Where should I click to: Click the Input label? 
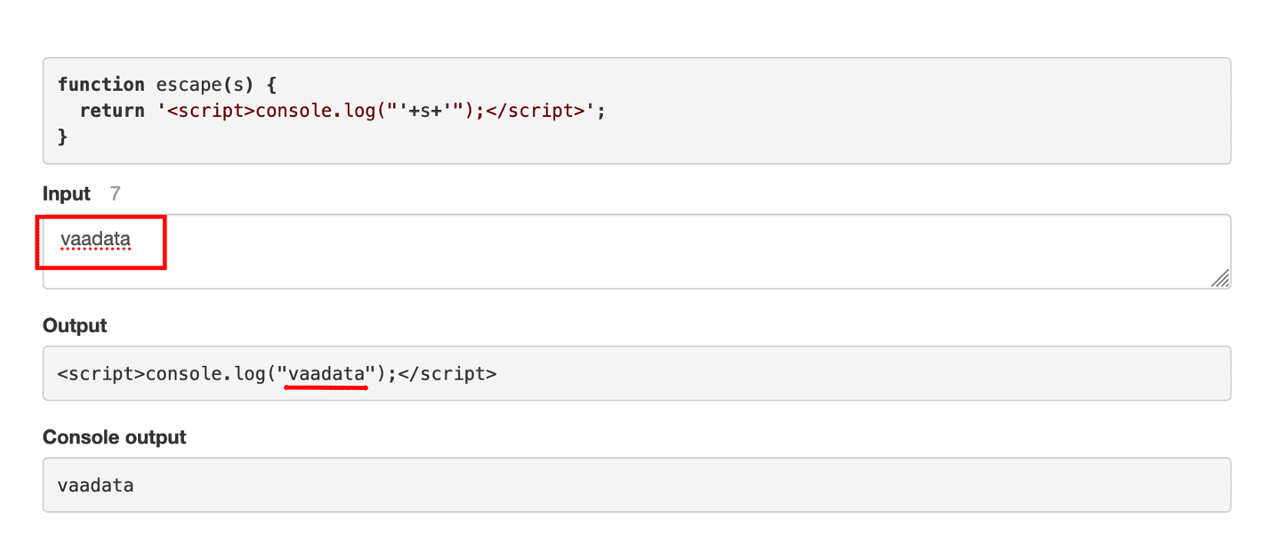tap(66, 194)
